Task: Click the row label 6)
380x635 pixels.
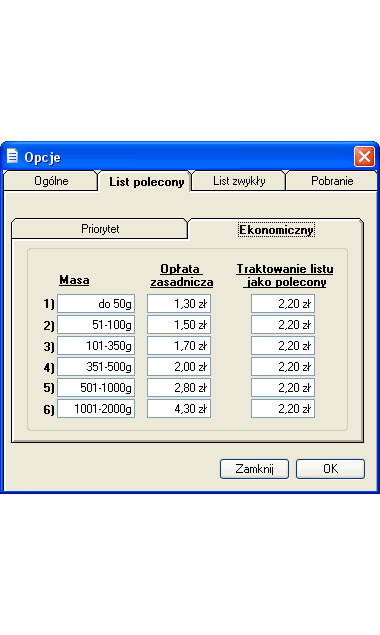Action: pos(49,409)
